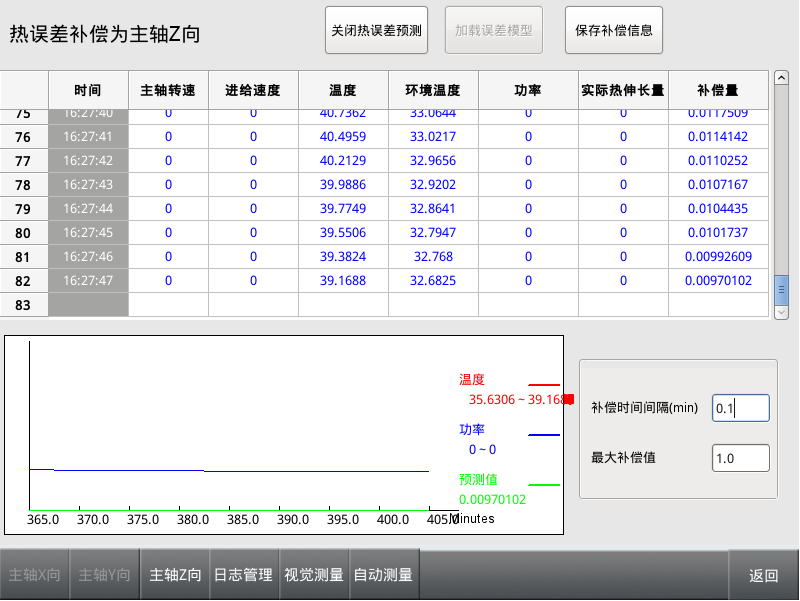This screenshot has width=800, height=601.
Task: Click the green 预测值 legend line
Action: click(544, 485)
